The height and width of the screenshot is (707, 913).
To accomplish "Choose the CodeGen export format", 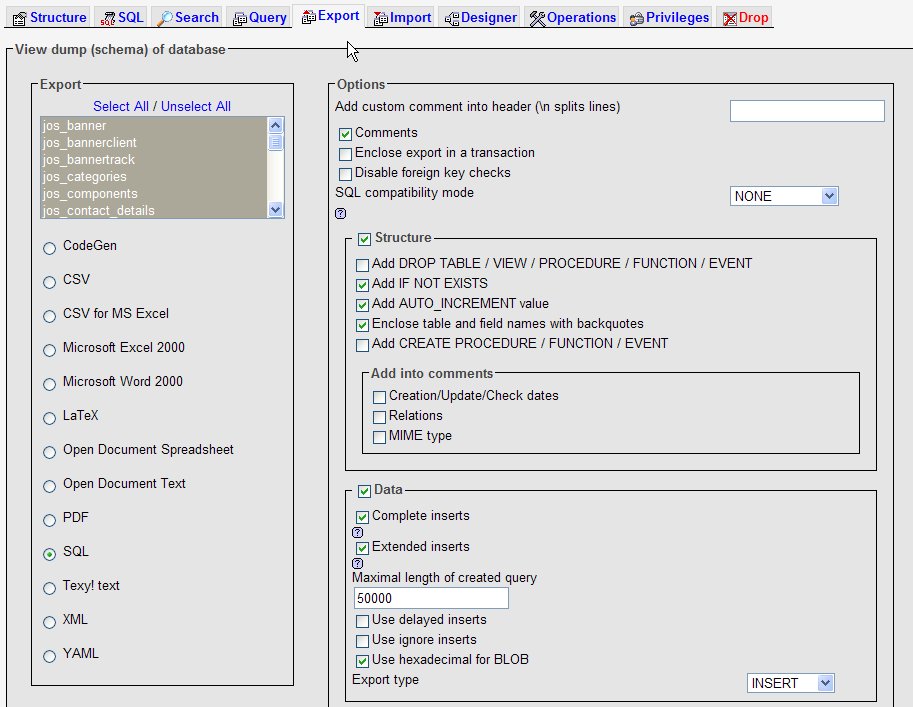I will (x=49, y=249).
